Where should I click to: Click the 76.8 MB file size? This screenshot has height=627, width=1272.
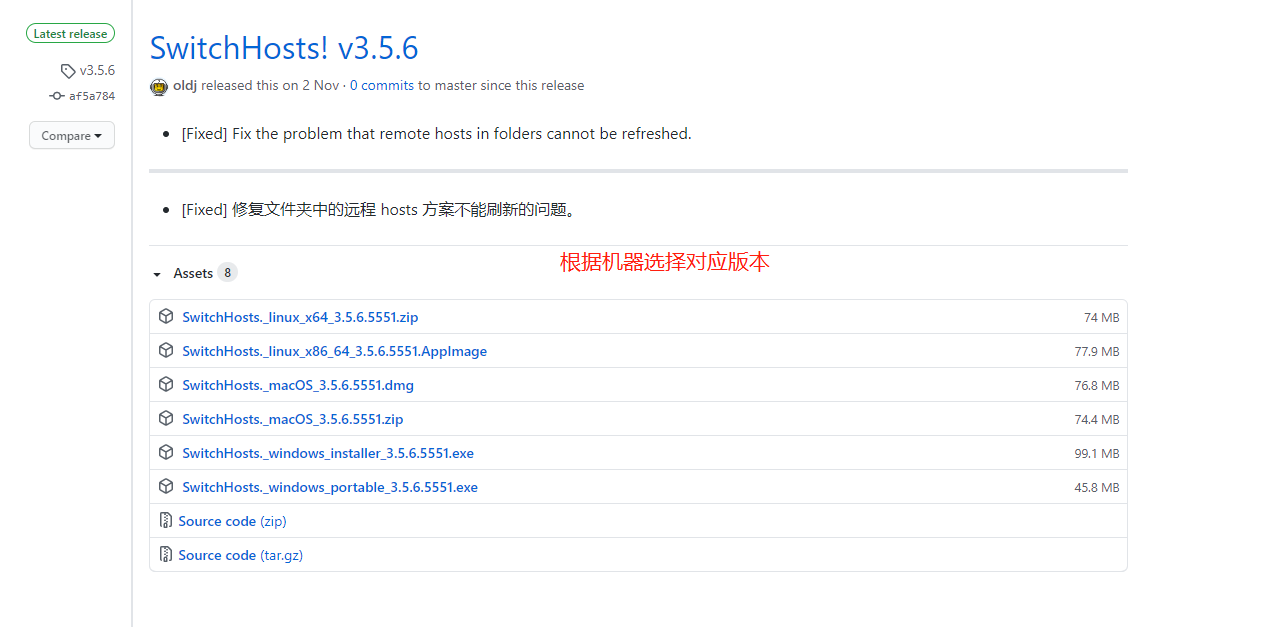[x=1097, y=386]
